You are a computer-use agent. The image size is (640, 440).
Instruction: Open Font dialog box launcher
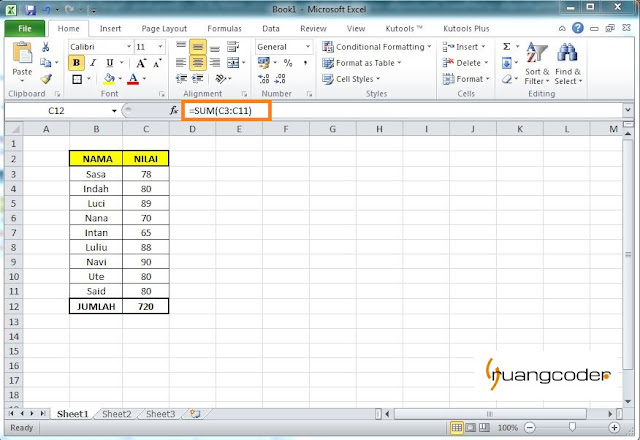162,94
